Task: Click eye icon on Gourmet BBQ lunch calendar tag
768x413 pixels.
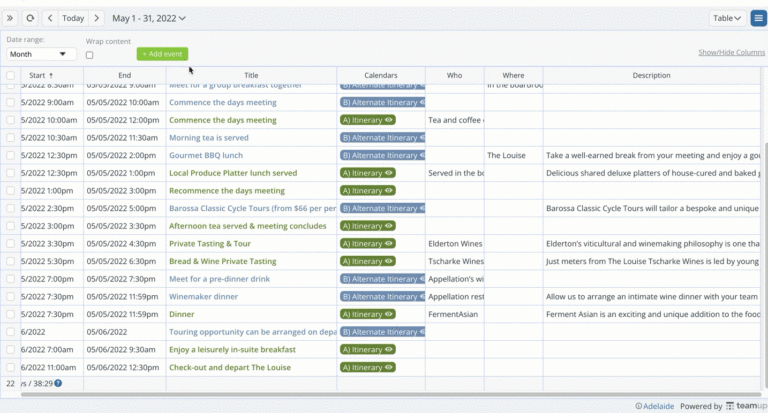Action: [x=421, y=155]
